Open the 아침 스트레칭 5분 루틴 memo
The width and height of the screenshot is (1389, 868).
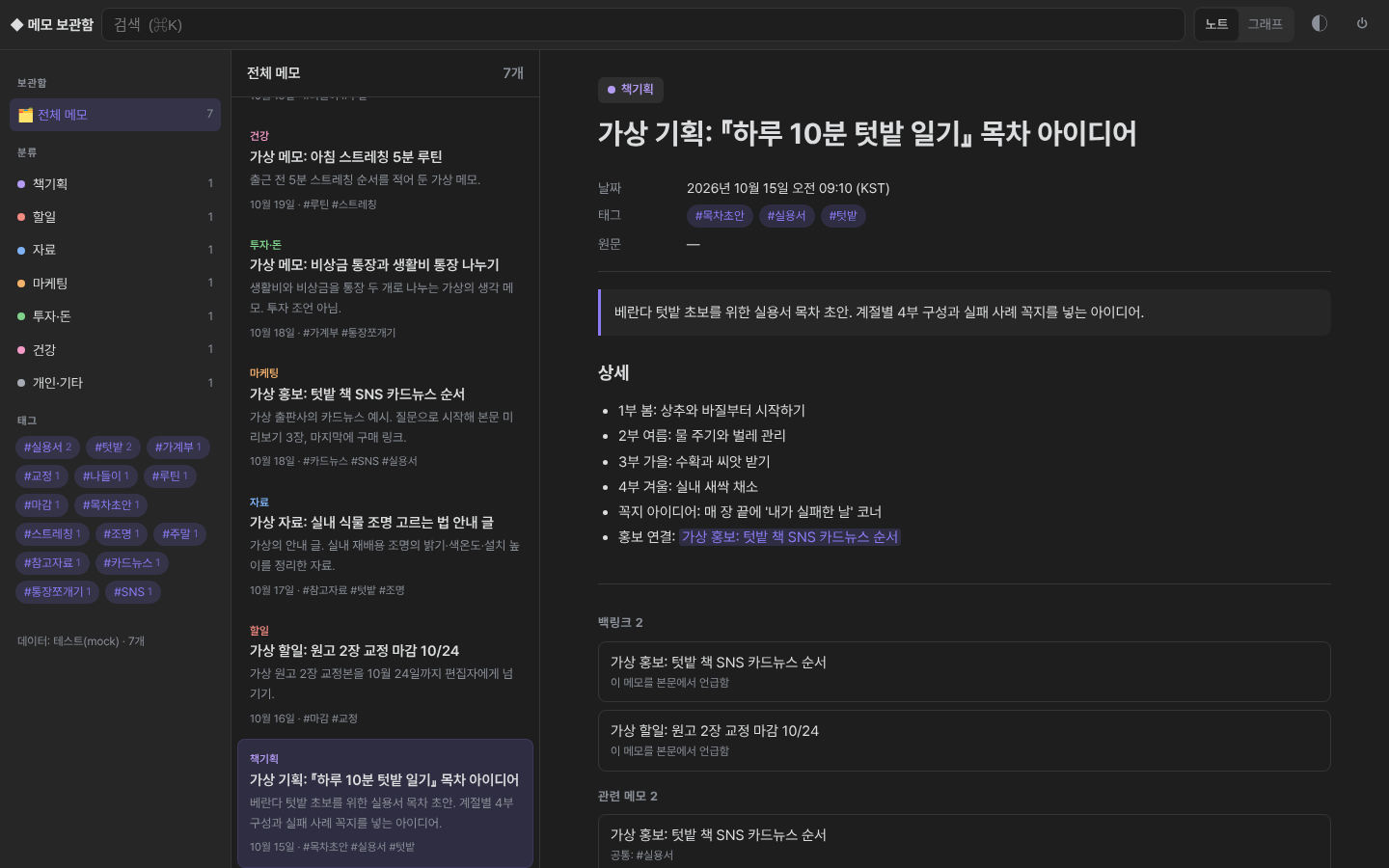click(385, 170)
